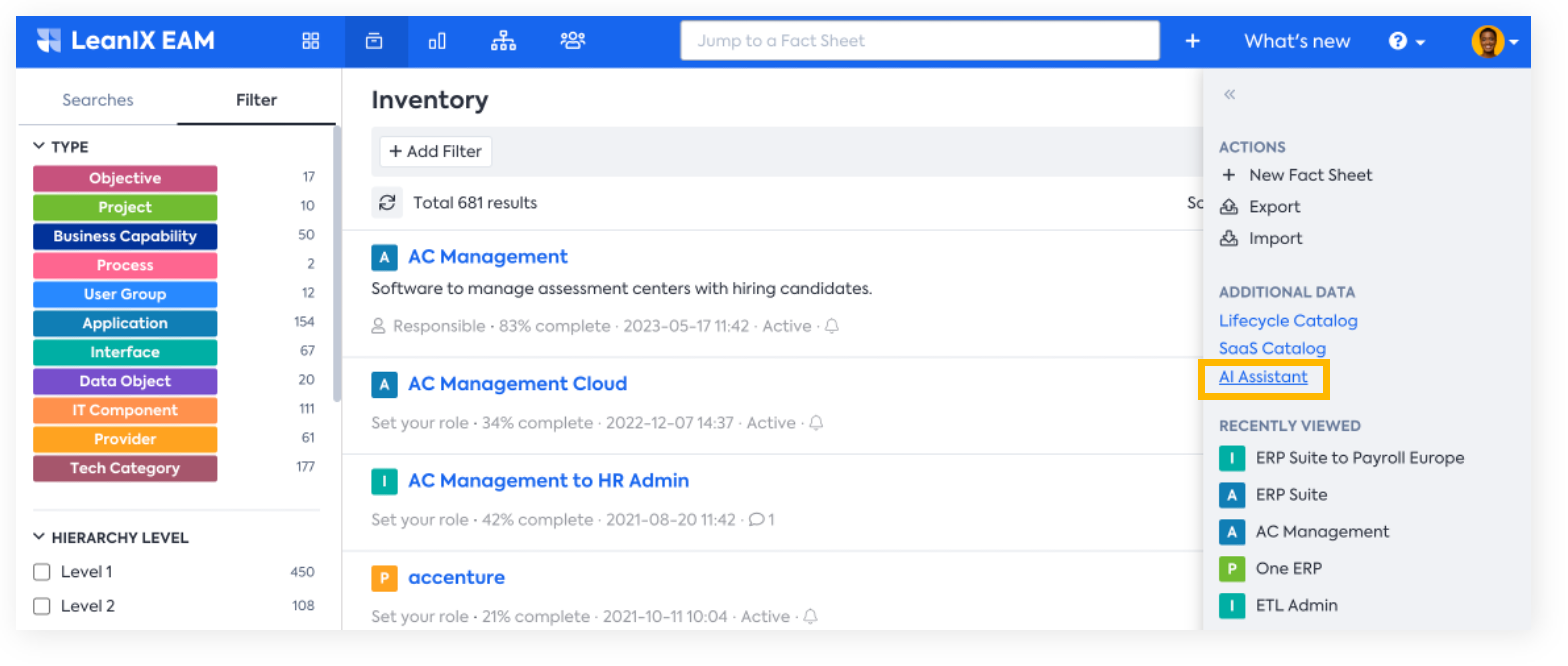Open the Inventory icon in navbar

pyautogui.click(x=374, y=41)
